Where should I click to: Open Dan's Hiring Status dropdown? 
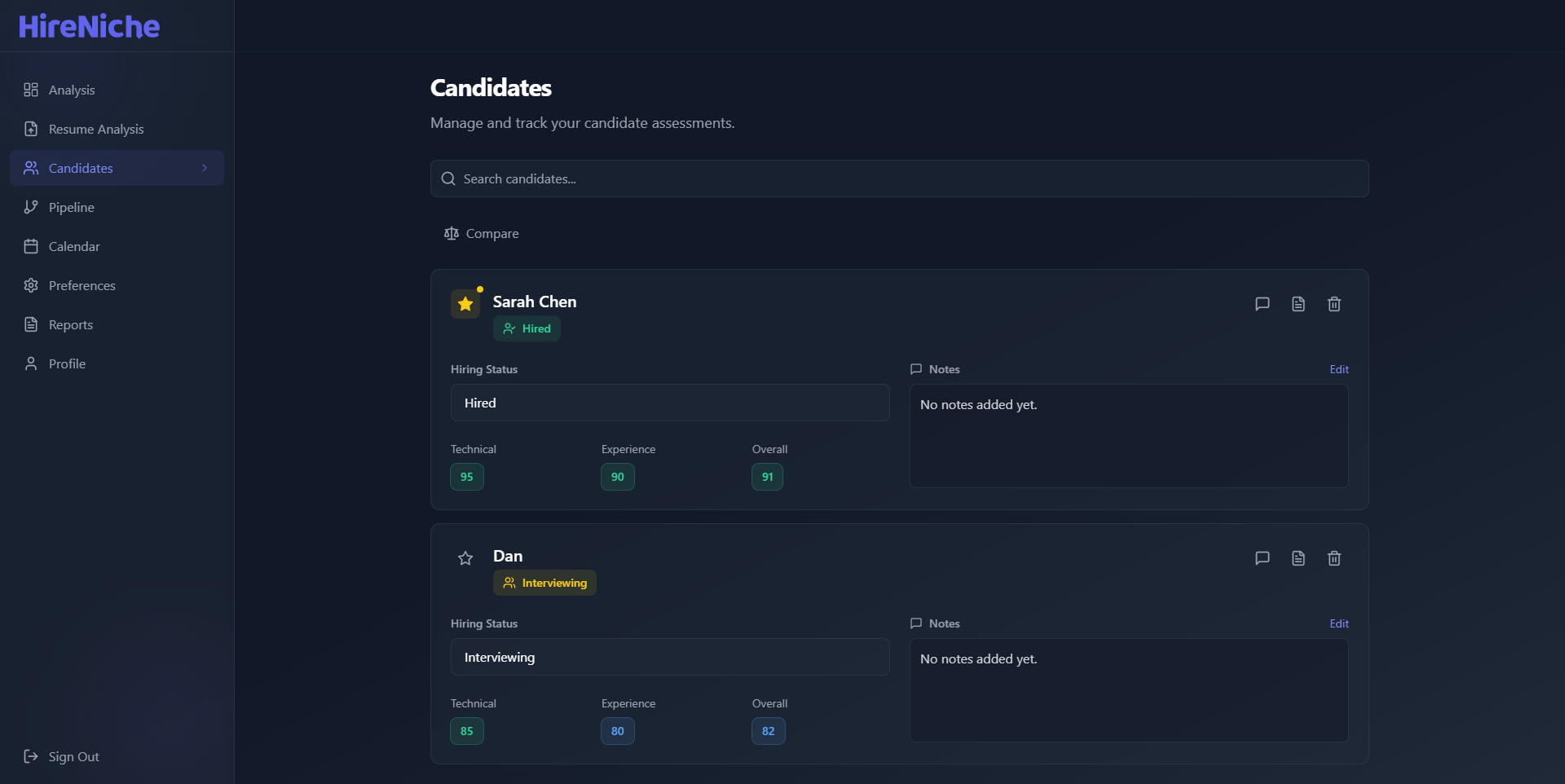coord(670,657)
